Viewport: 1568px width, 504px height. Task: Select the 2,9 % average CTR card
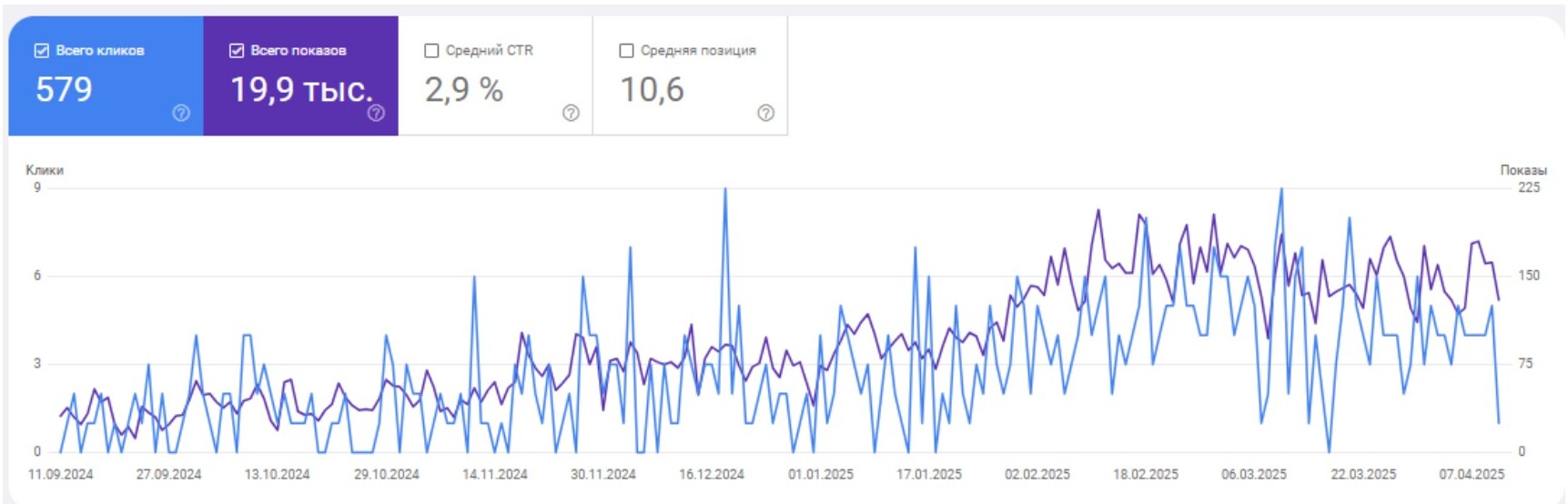495,76
